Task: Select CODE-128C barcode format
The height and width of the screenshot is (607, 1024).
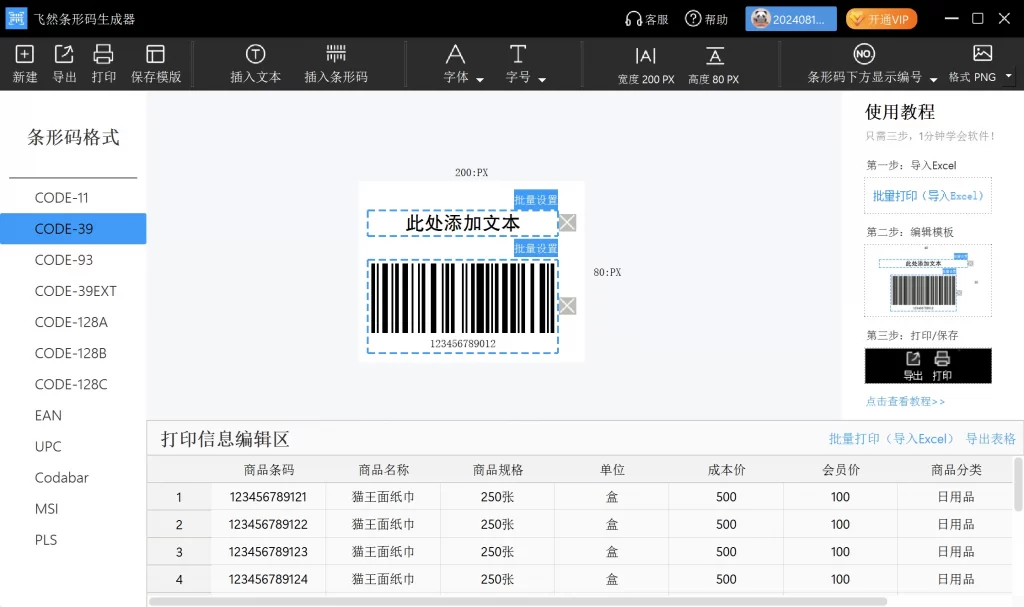Action: coord(73,384)
